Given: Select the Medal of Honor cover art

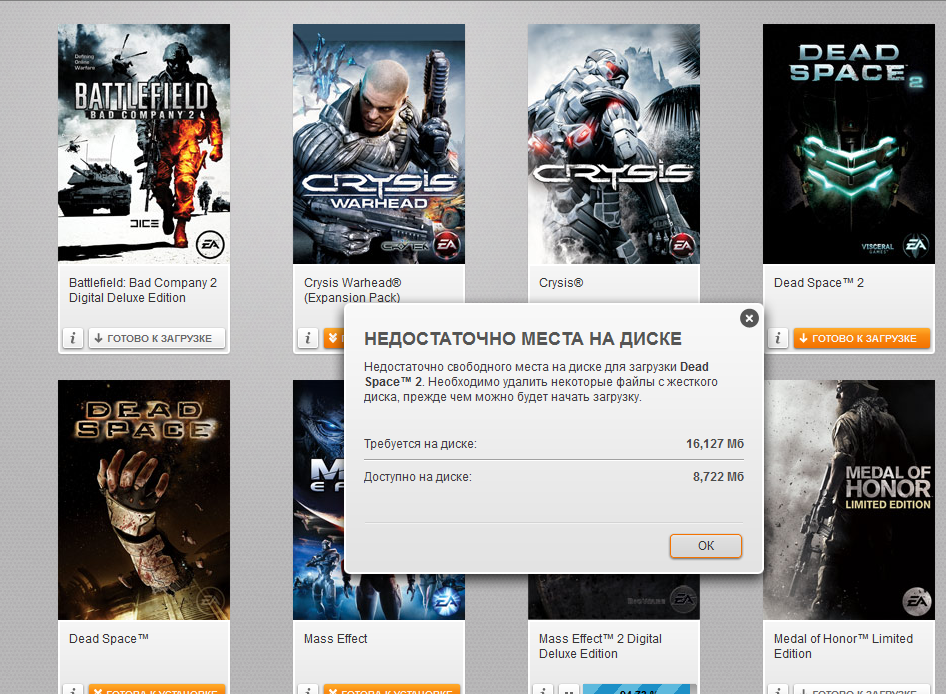Looking at the screenshot, I should tap(849, 500).
